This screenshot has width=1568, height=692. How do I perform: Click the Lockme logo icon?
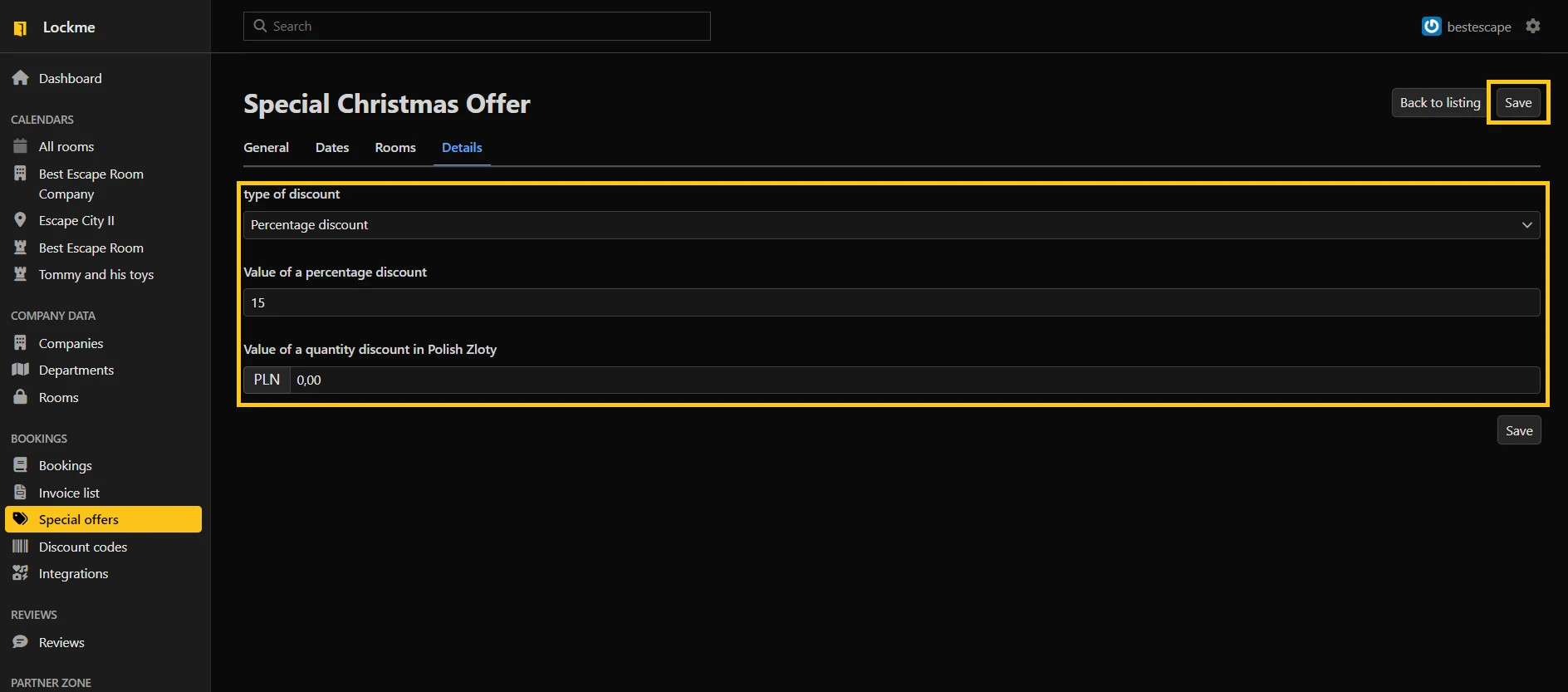[21, 28]
